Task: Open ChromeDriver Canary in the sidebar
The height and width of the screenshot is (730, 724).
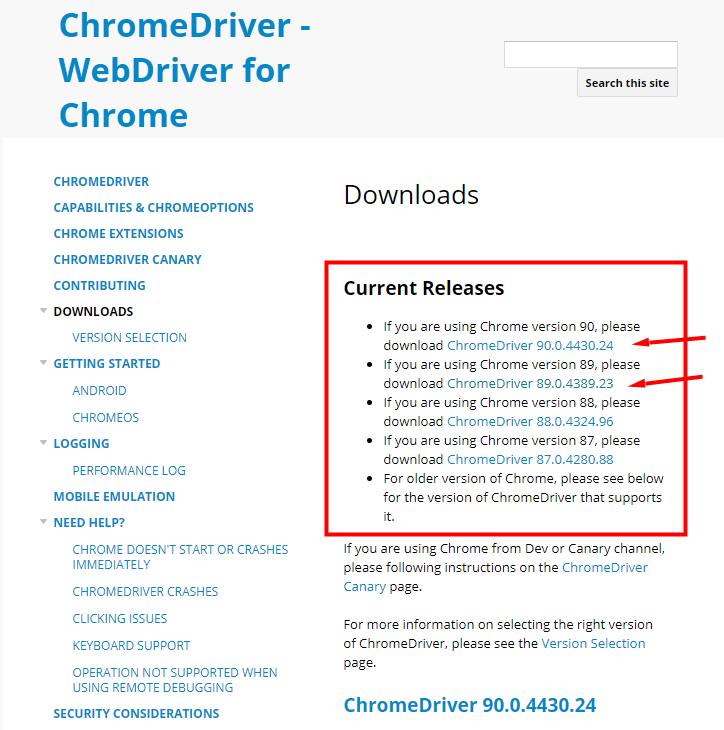Action: coord(128,260)
